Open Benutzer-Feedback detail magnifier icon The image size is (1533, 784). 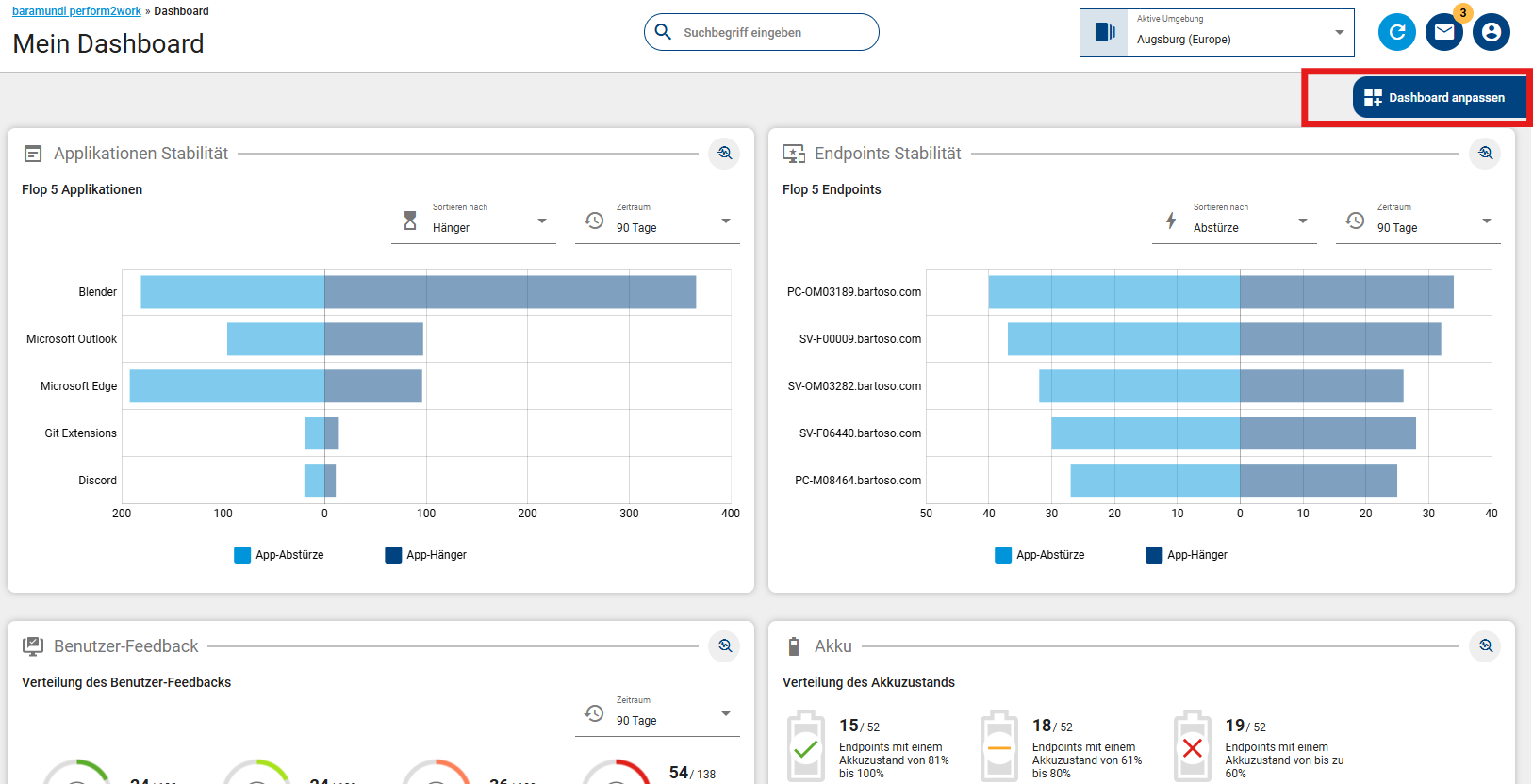(724, 645)
